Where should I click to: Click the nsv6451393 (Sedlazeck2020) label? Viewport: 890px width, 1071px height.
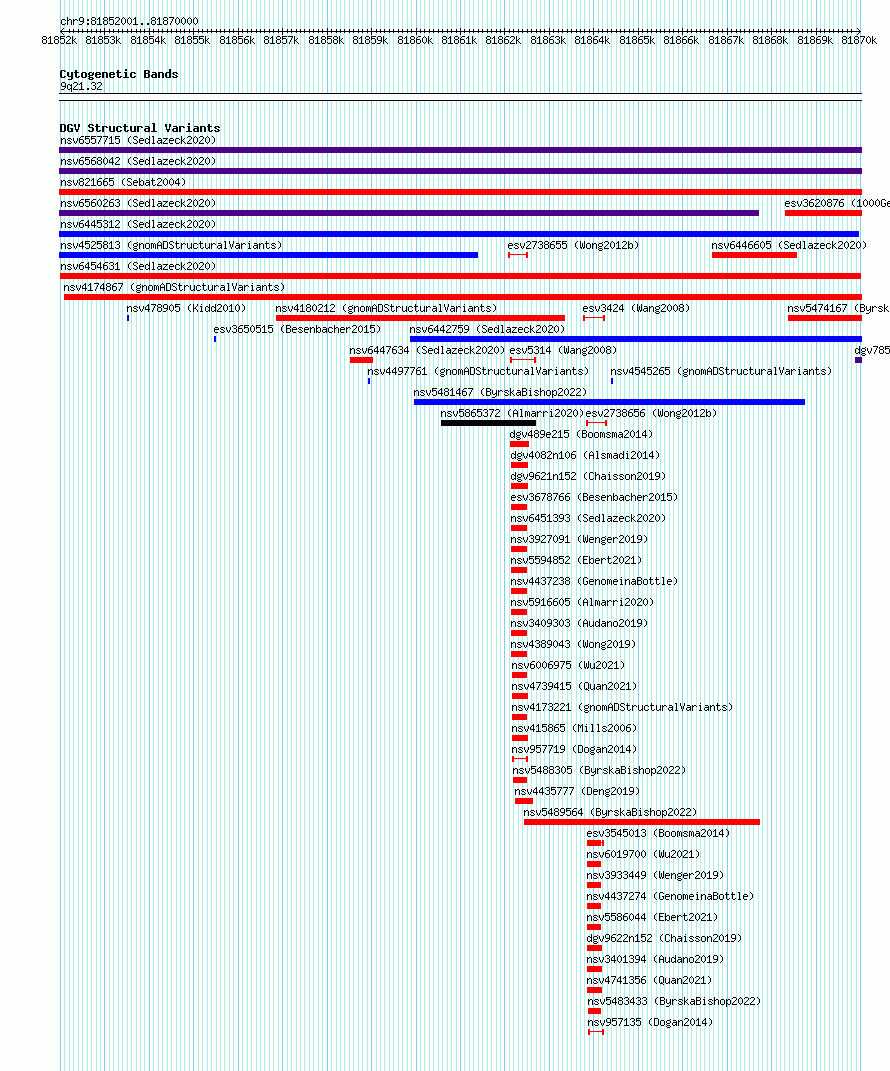588,518
